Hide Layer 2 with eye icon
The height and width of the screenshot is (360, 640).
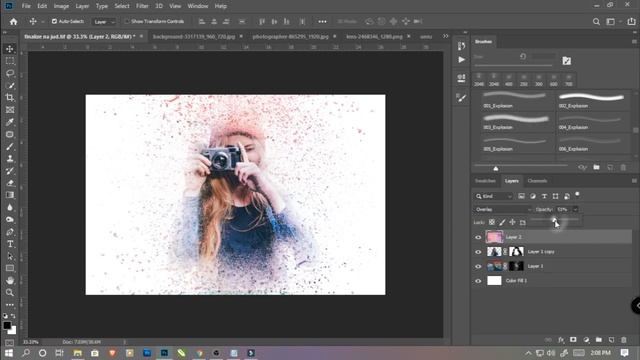[x=478, y=237]
